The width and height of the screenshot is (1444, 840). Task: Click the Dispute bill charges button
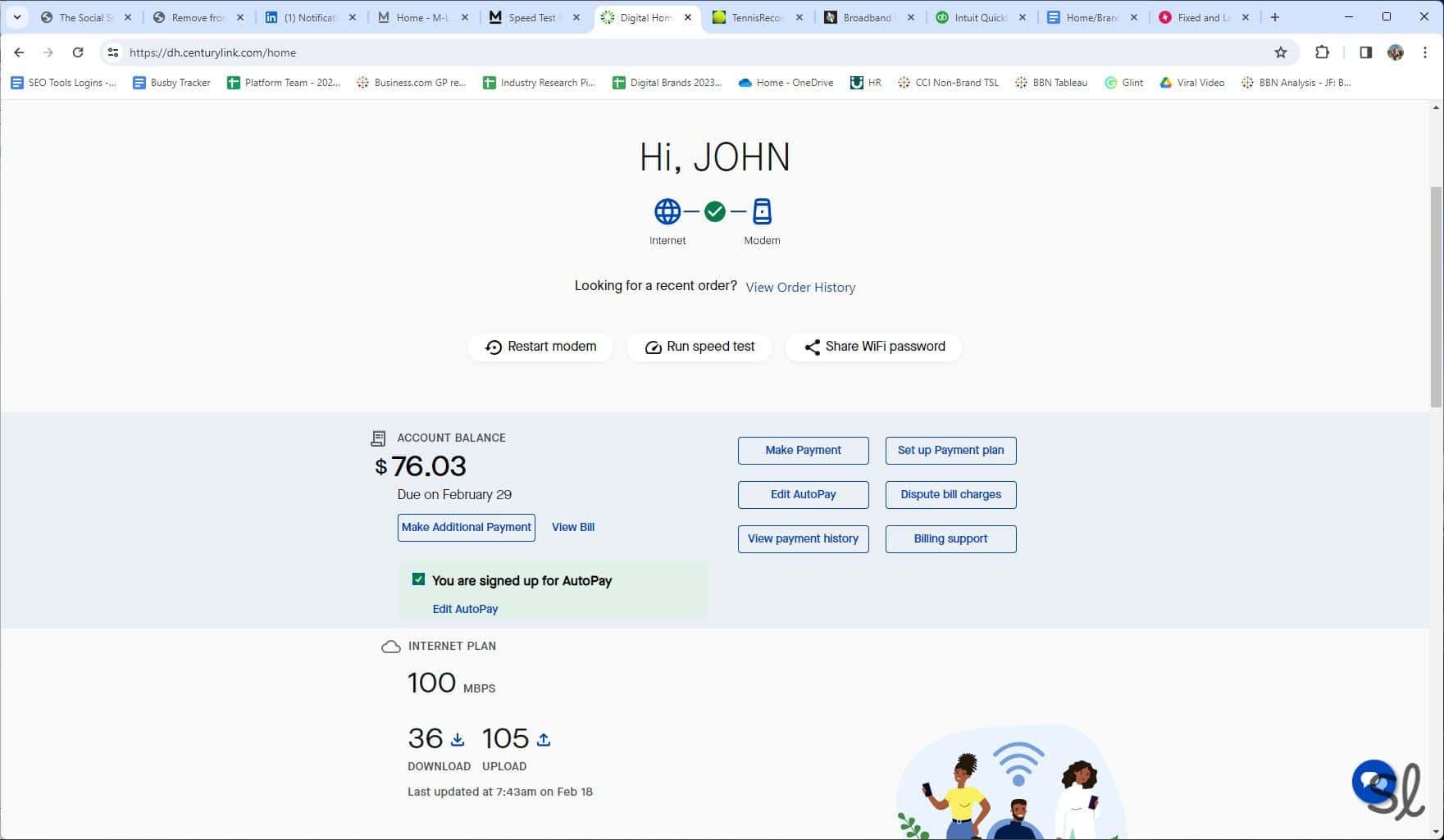[950, 495]
